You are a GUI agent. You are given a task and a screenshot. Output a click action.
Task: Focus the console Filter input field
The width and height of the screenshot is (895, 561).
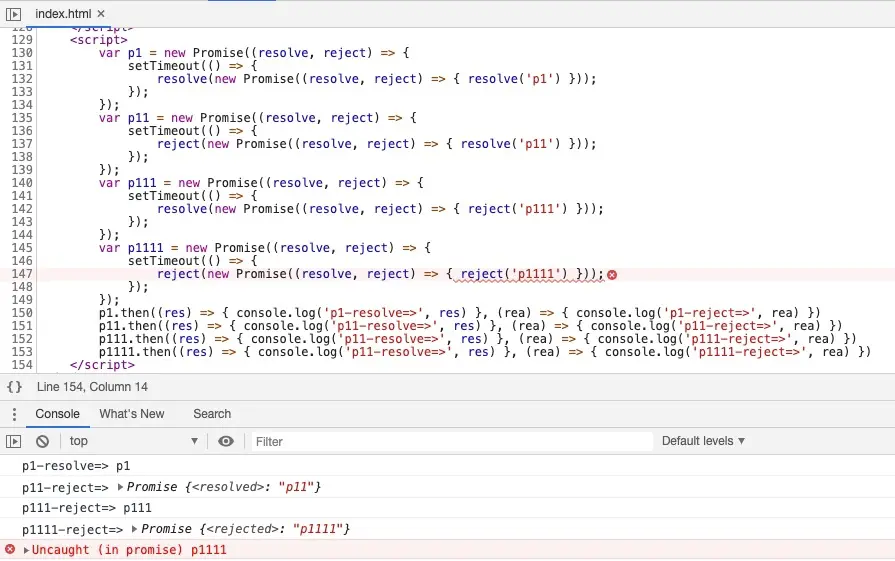click(x=452, y=442)
